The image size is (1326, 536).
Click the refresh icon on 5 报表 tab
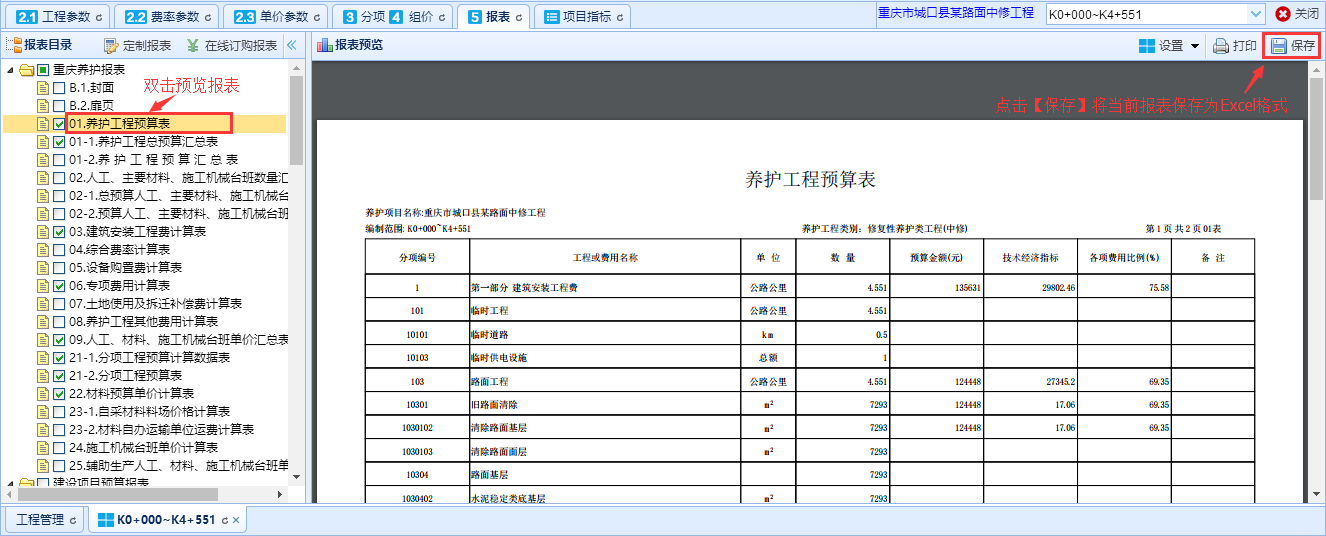[x=520, y=17]
